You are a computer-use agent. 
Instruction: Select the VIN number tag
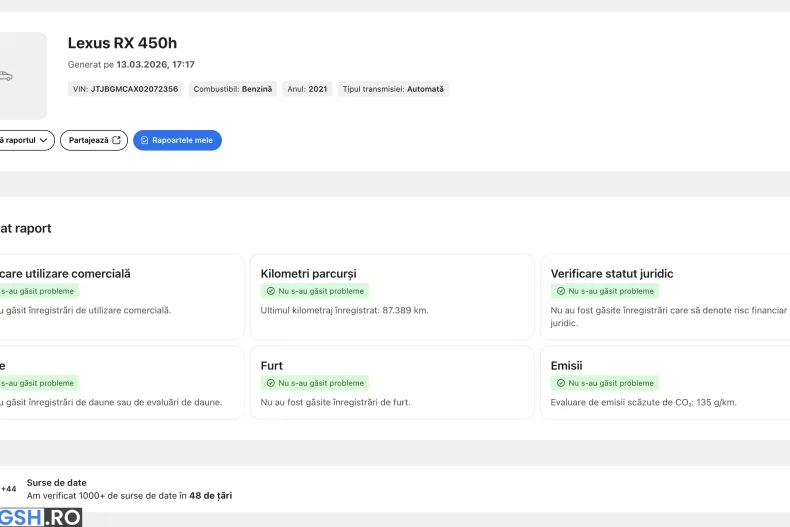point(125,89)
